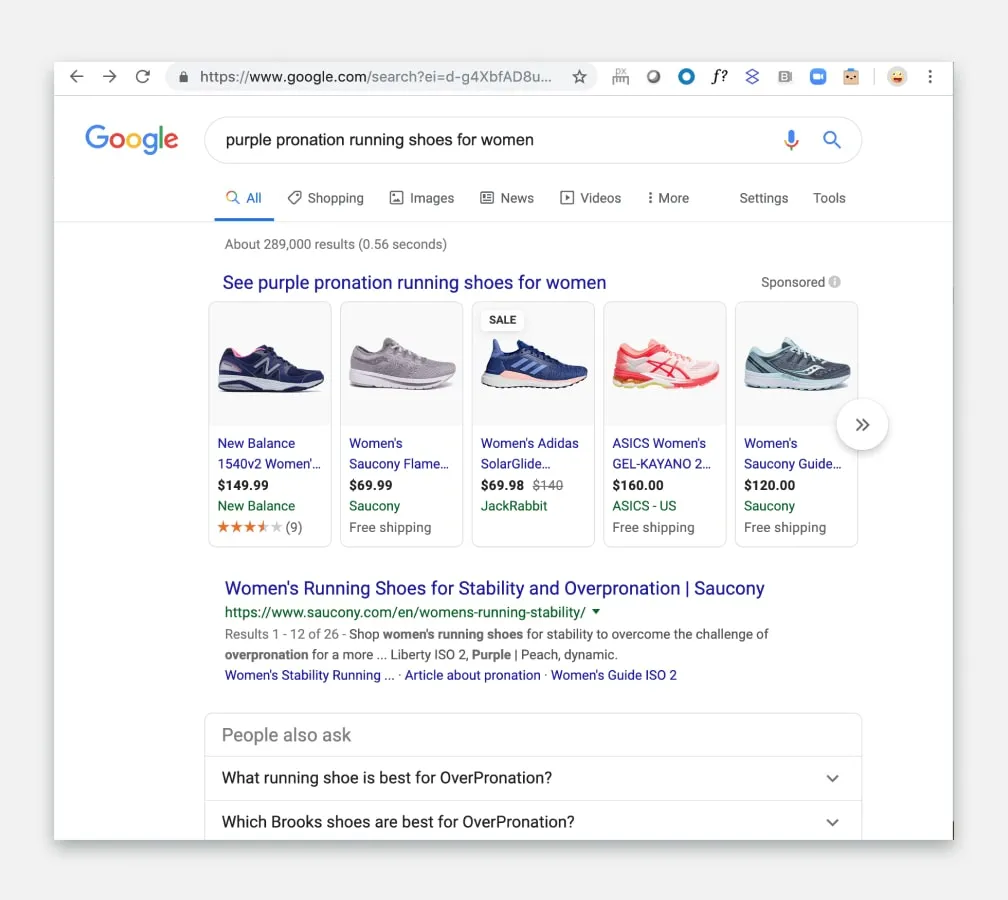Open Women's Saucony Guide product link
The height and width of the screenshot is (900, 1008).
tap(792, 453)
